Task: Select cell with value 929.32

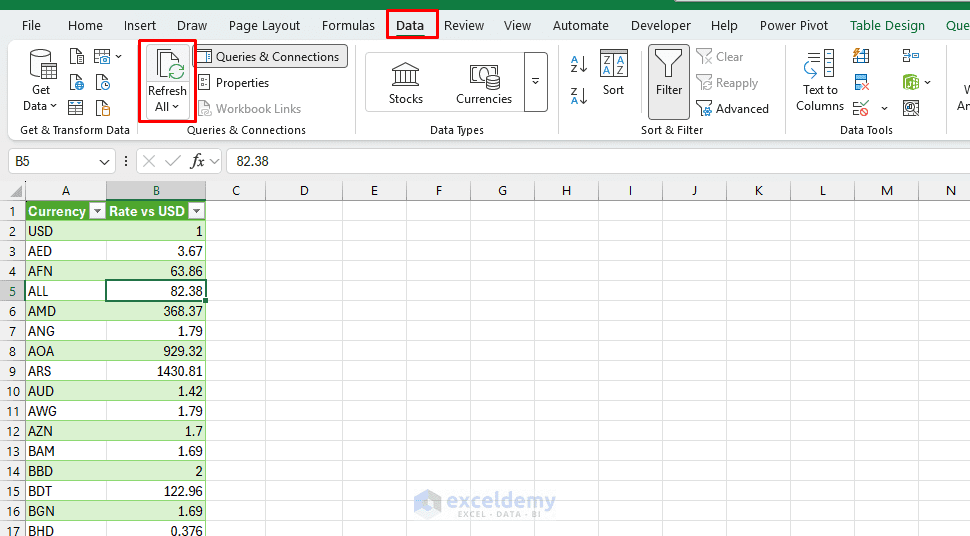Action: tap(156, 351)
